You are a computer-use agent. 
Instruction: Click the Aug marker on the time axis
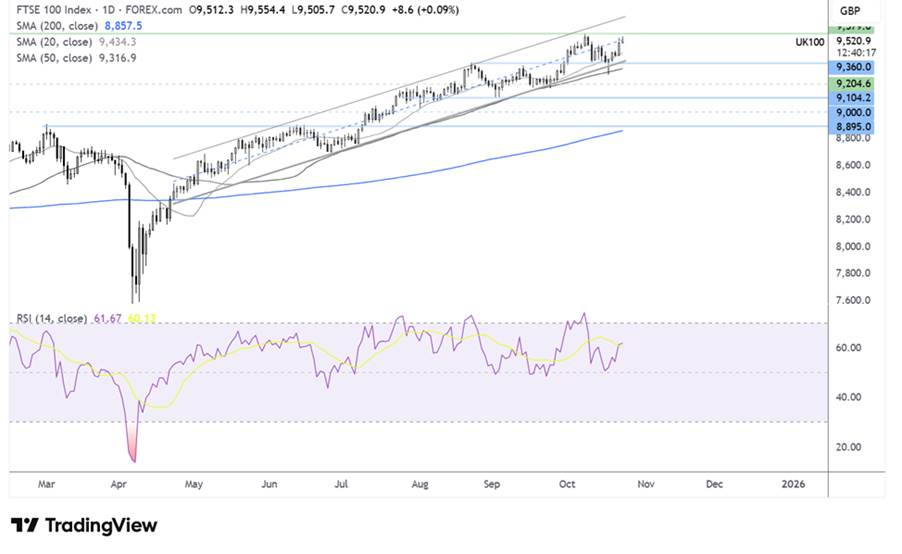419,484
